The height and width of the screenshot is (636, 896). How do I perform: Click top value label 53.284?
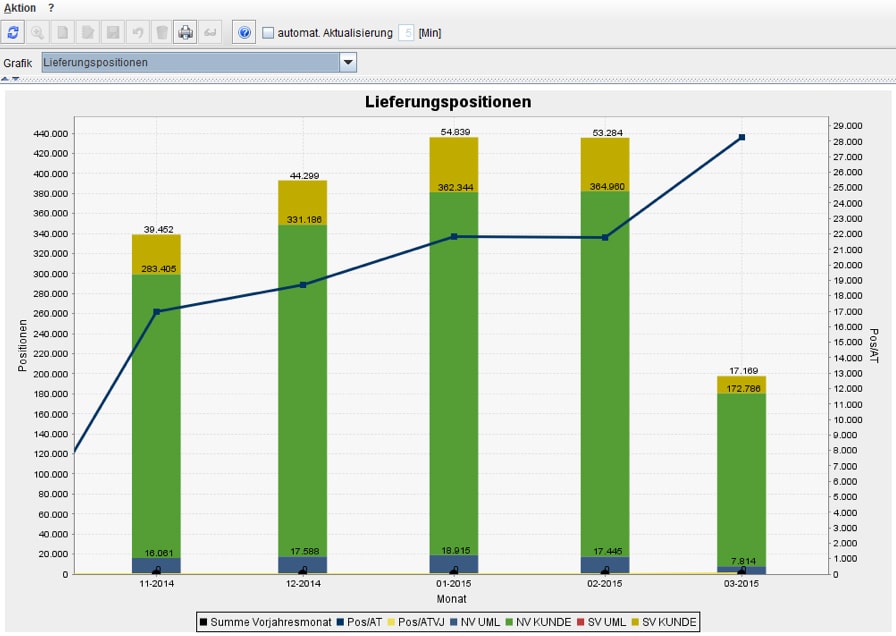pos(607,133)
